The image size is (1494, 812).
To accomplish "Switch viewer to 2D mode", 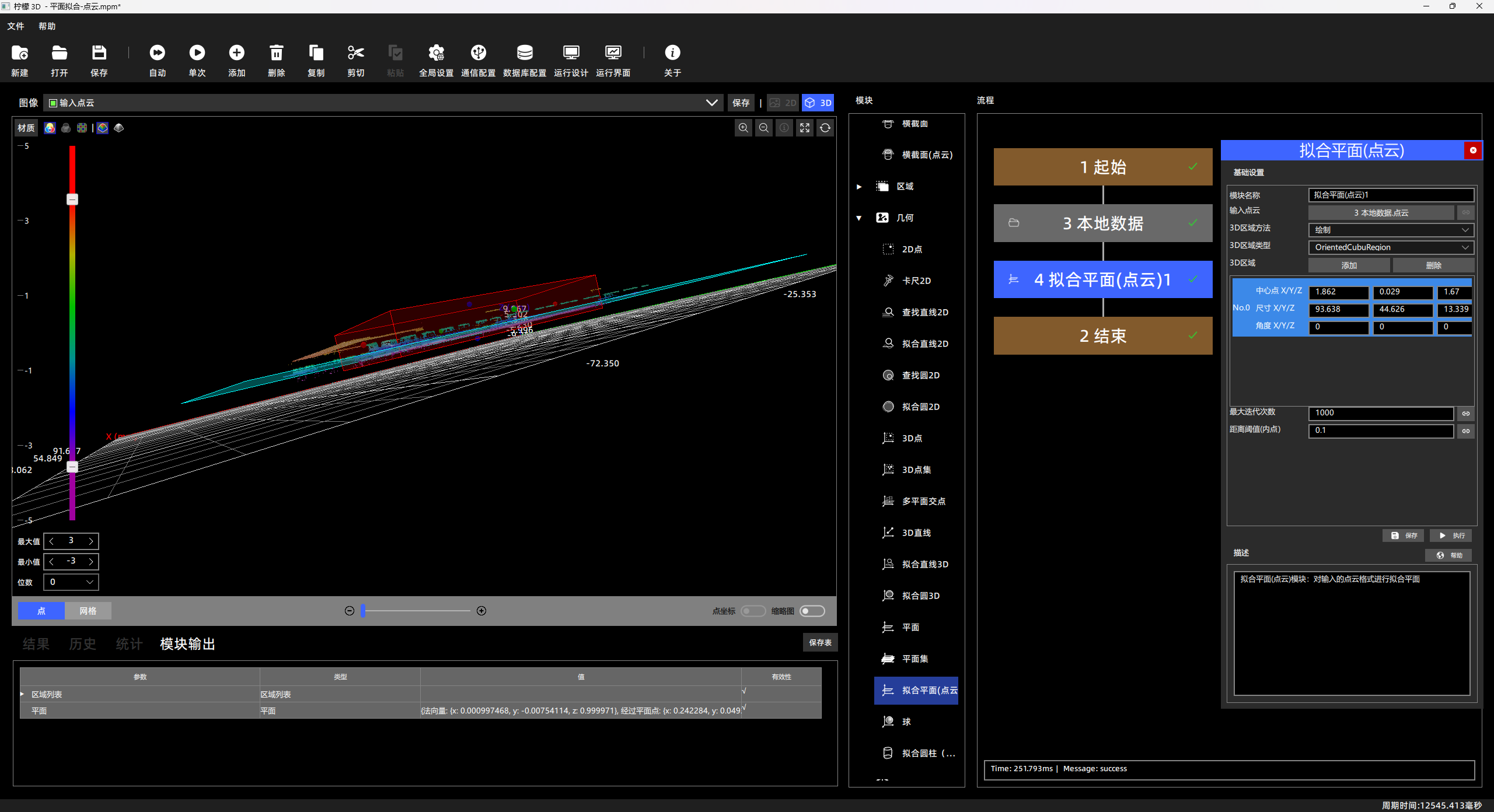I will coord(783,103).
